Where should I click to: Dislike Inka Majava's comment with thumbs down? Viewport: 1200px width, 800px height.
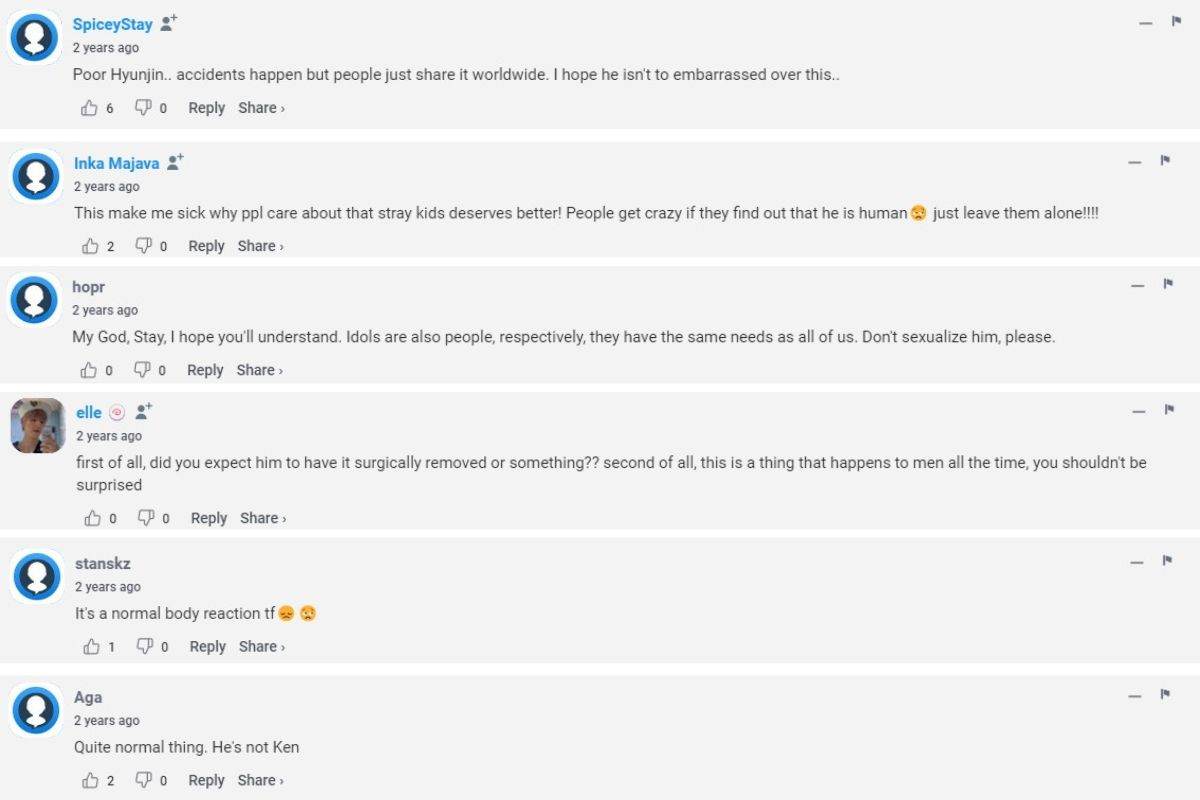point(143,246)
